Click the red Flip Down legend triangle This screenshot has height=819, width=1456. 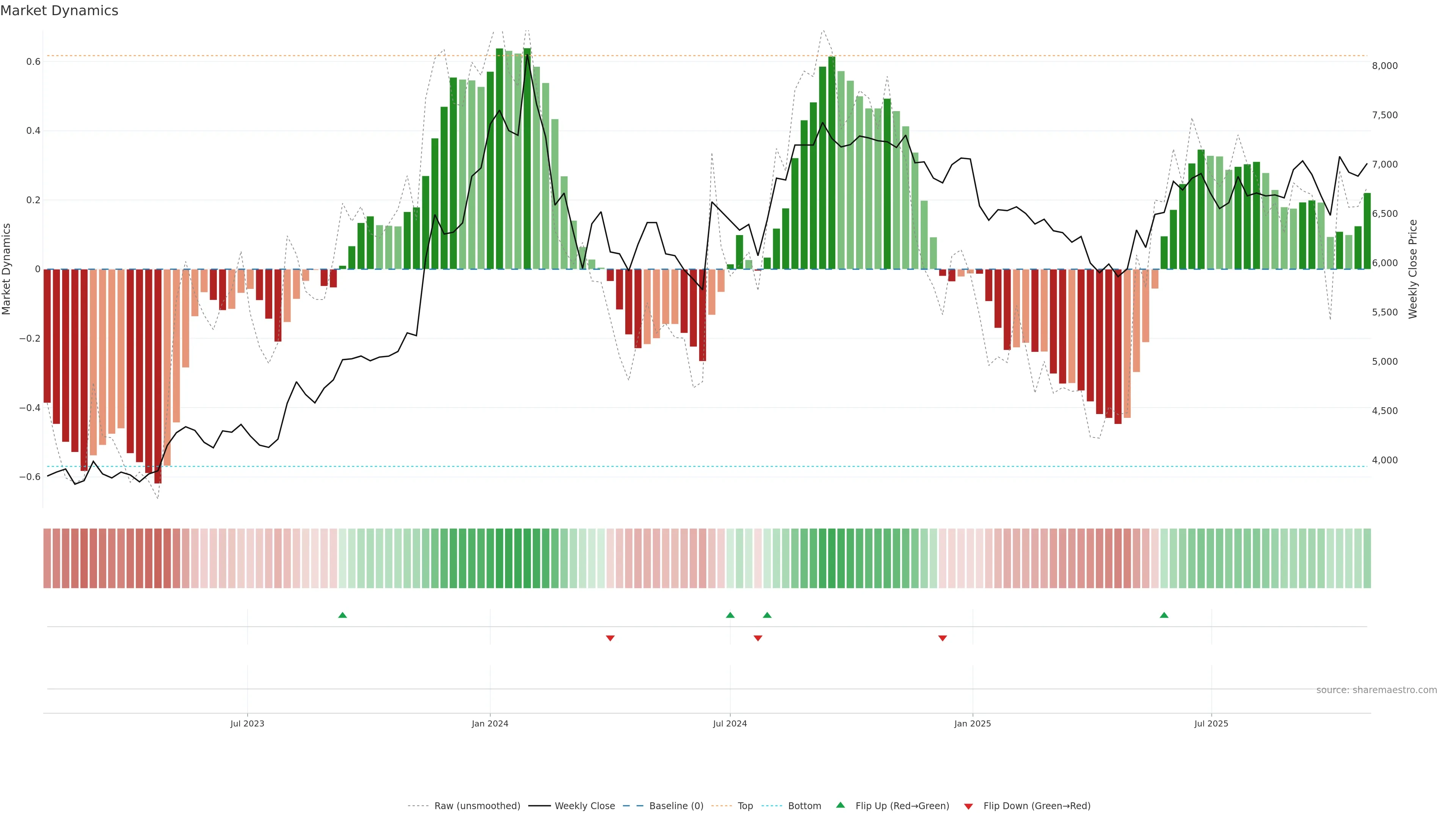tap(968, 806)
